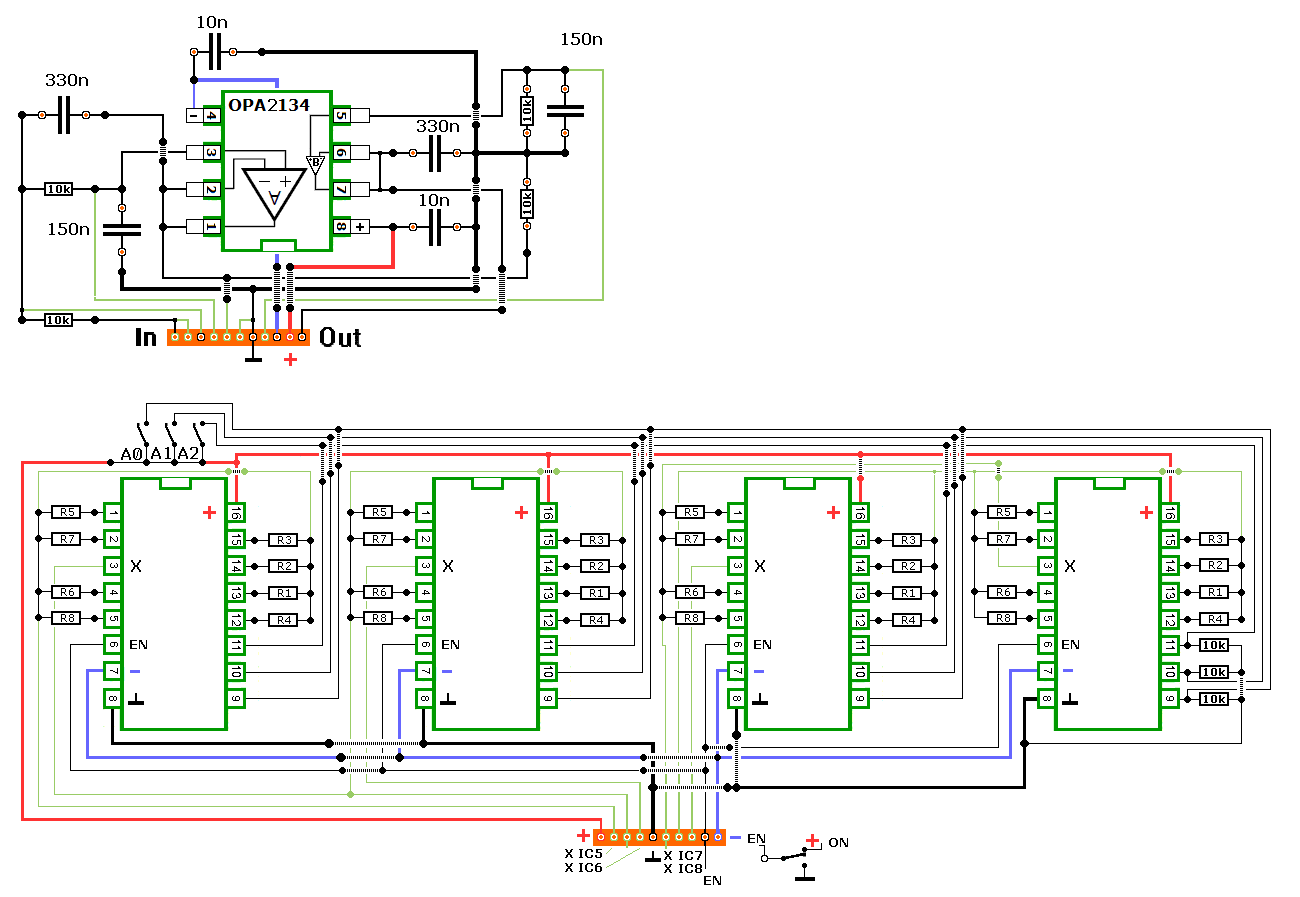Toggle the A1 address switch
1300x897 pixels.
[x=174, y=431]
